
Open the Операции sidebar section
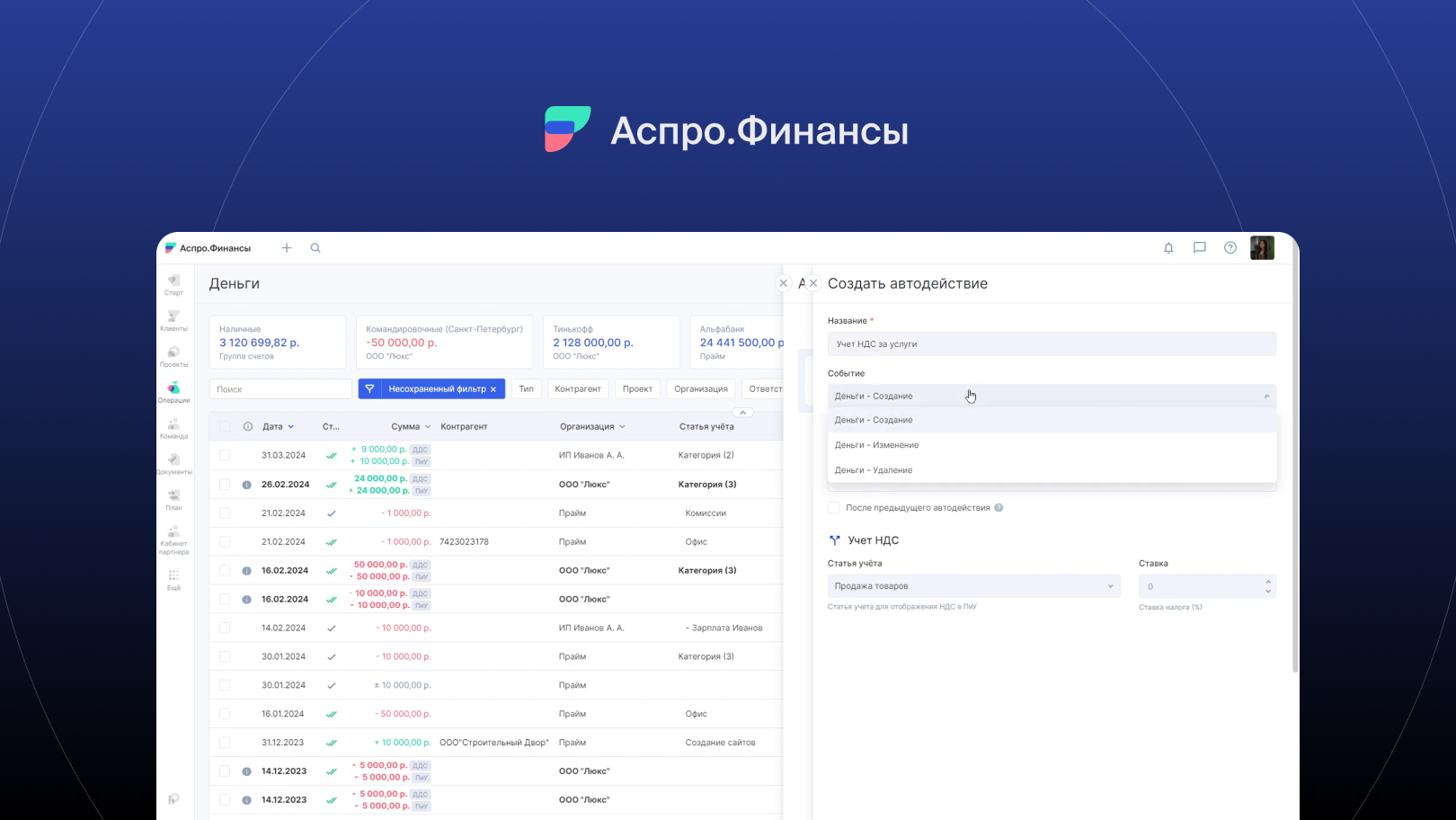pos(173,393)
